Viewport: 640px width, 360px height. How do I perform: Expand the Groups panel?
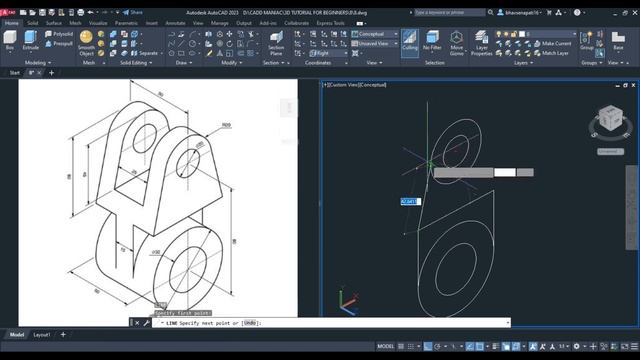(x=591, y=62)
